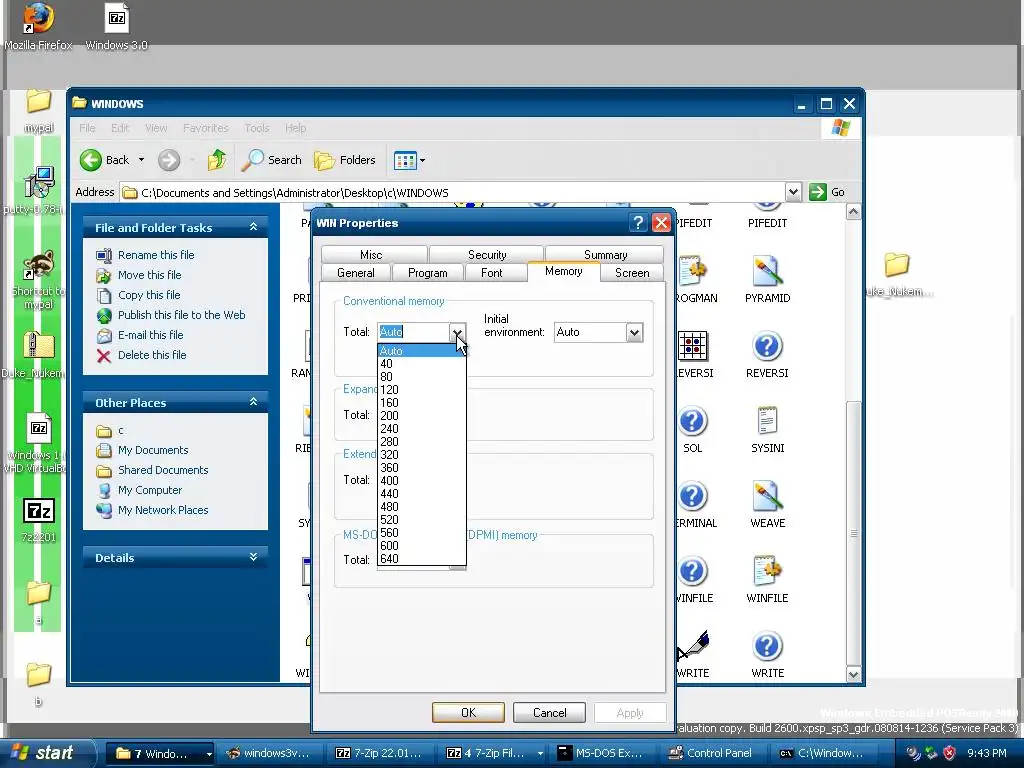Go up one folder level
Viewport: 1024px width, 768px height.
pos(217,160)
